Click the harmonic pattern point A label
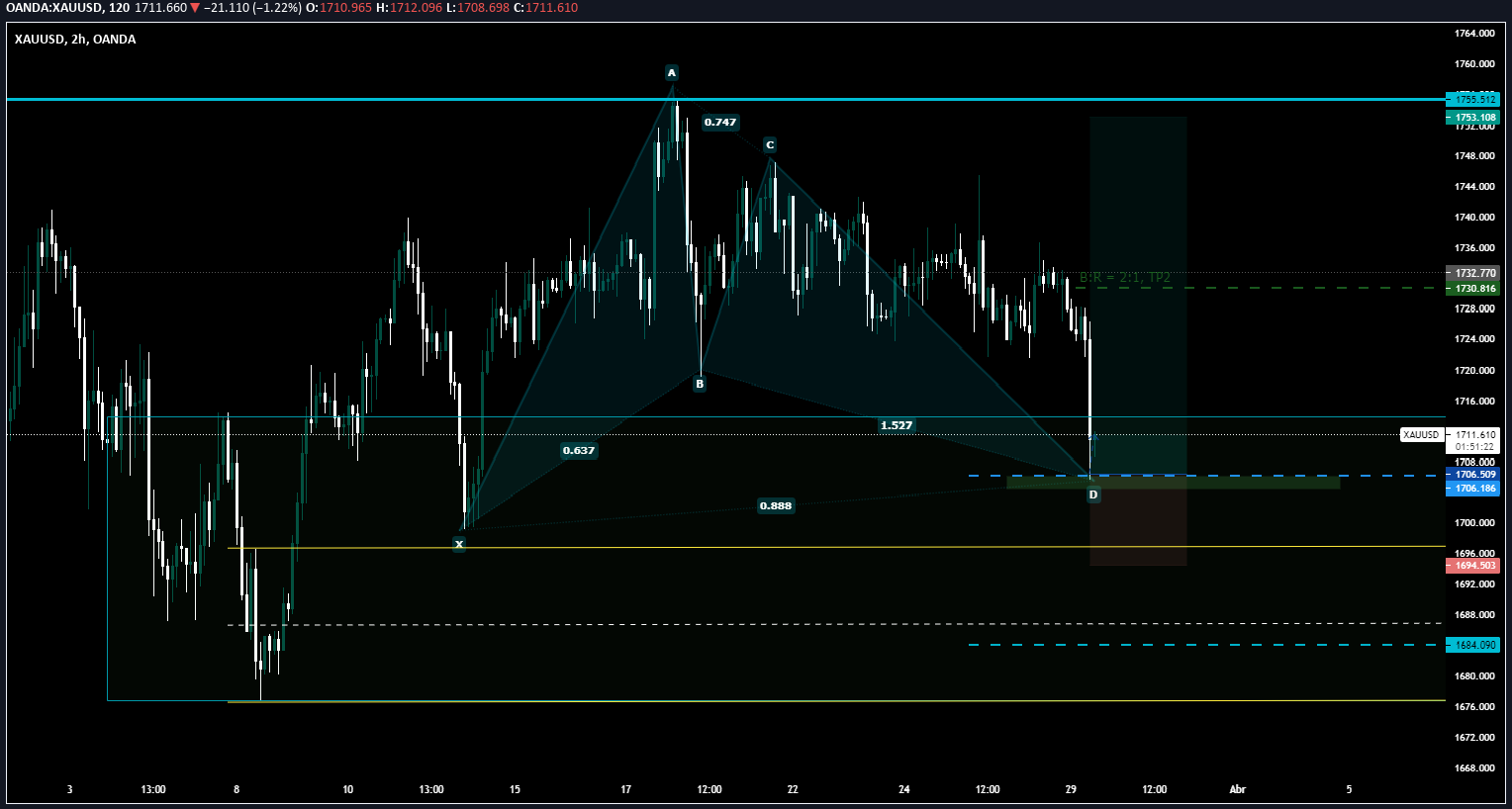This screenshot has height=809, width=1512. click(672, 73)
